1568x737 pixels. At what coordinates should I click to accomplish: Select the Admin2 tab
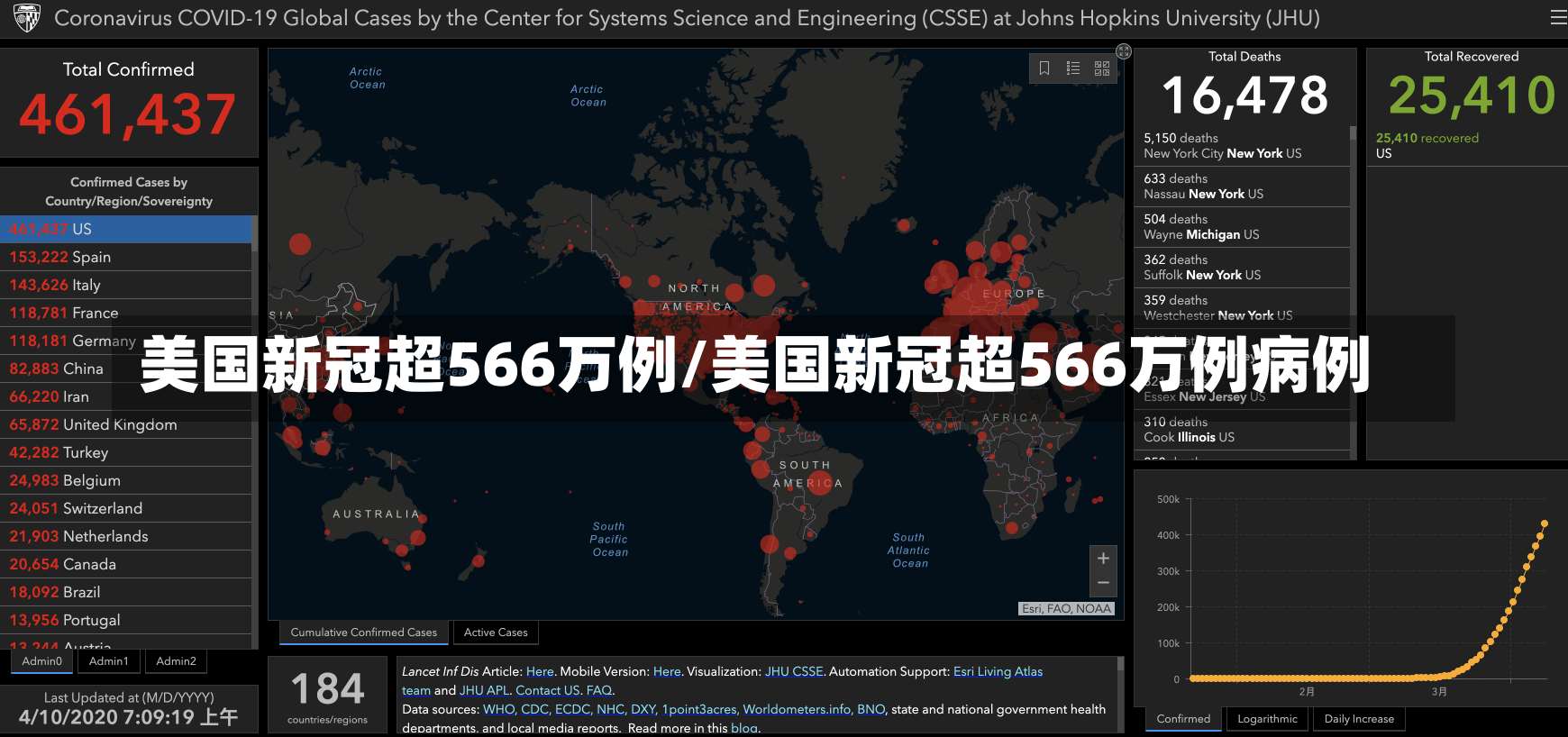coord(176,661)
